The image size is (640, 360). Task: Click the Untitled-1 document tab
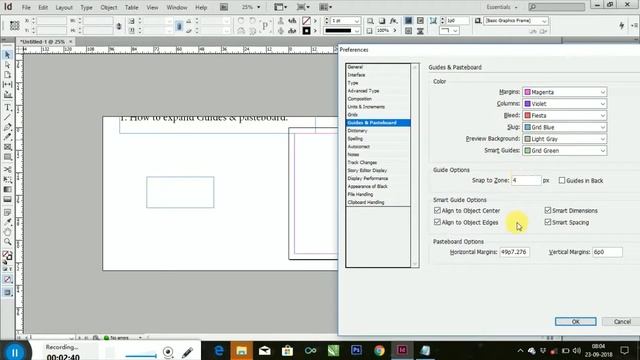(45, 42)
